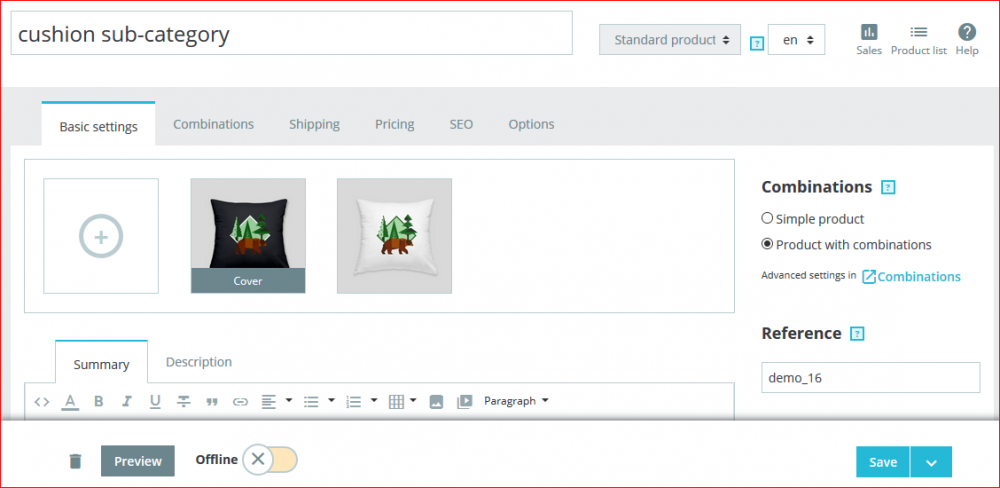
Task: Open the text color tool
Action: coord(70,402)
